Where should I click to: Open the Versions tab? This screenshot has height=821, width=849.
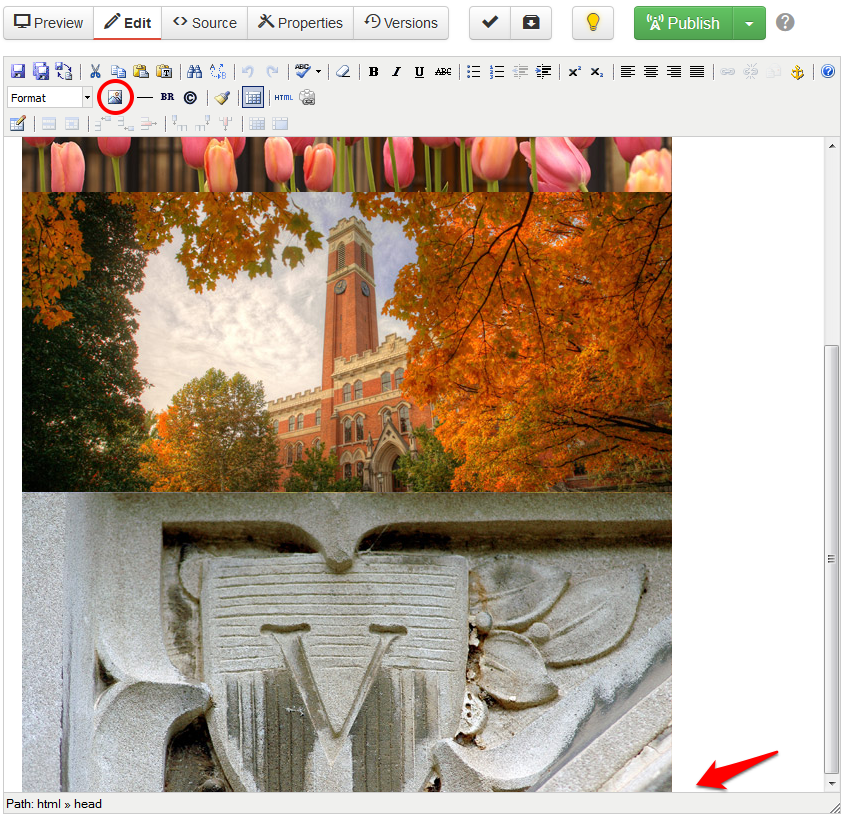pos(401,23)
